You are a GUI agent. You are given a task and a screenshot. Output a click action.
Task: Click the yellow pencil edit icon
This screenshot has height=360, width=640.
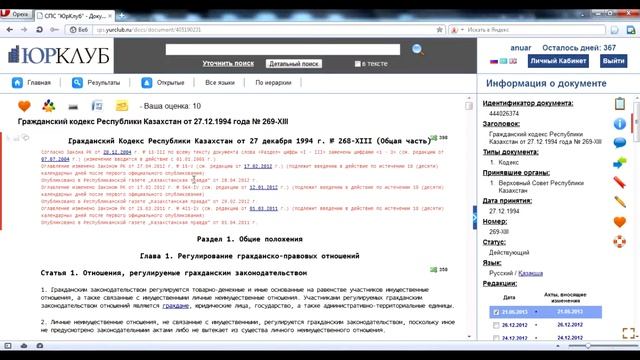point(620,202)
